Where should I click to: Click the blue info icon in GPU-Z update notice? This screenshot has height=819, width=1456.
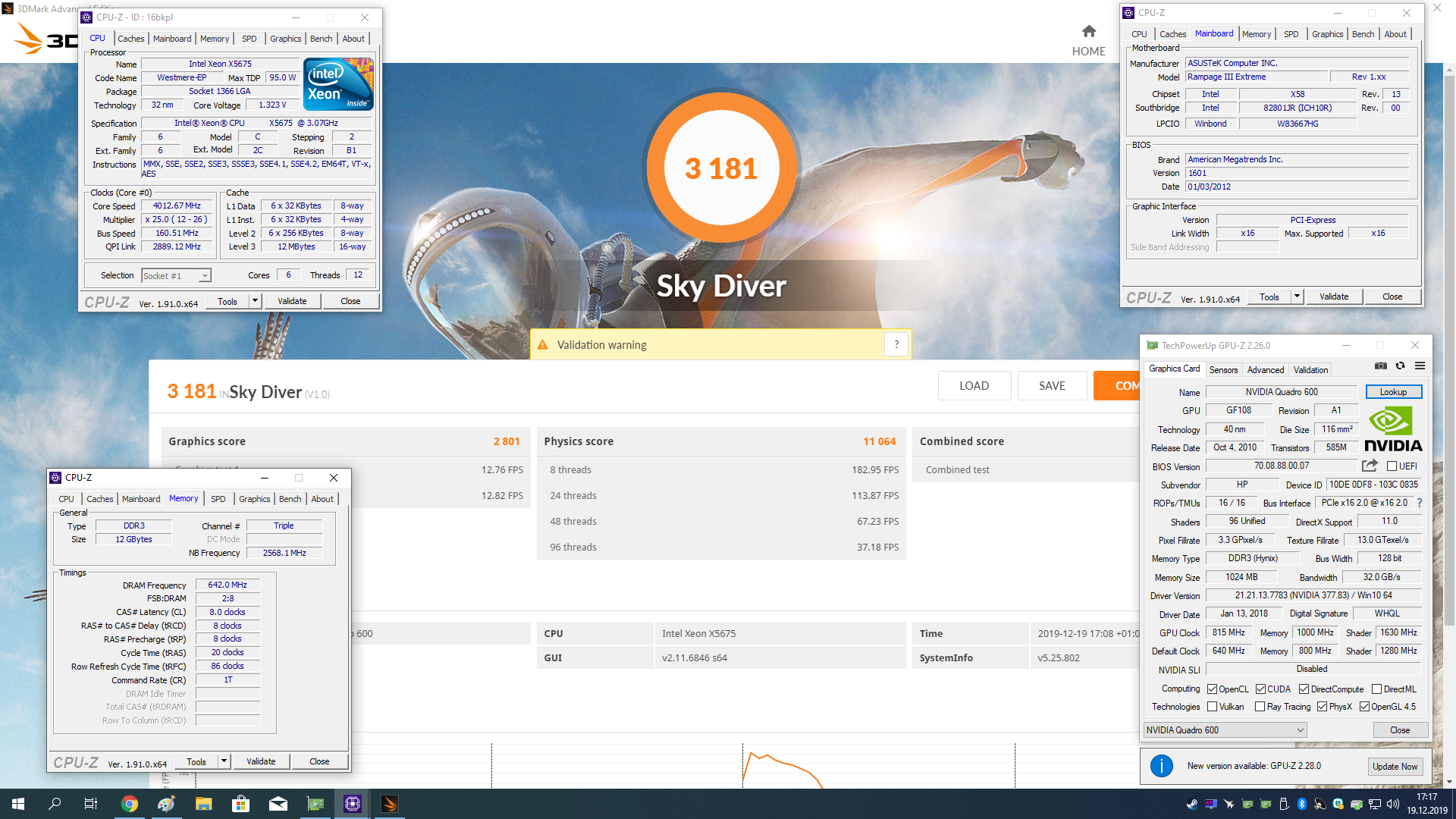coord(1161,766)
